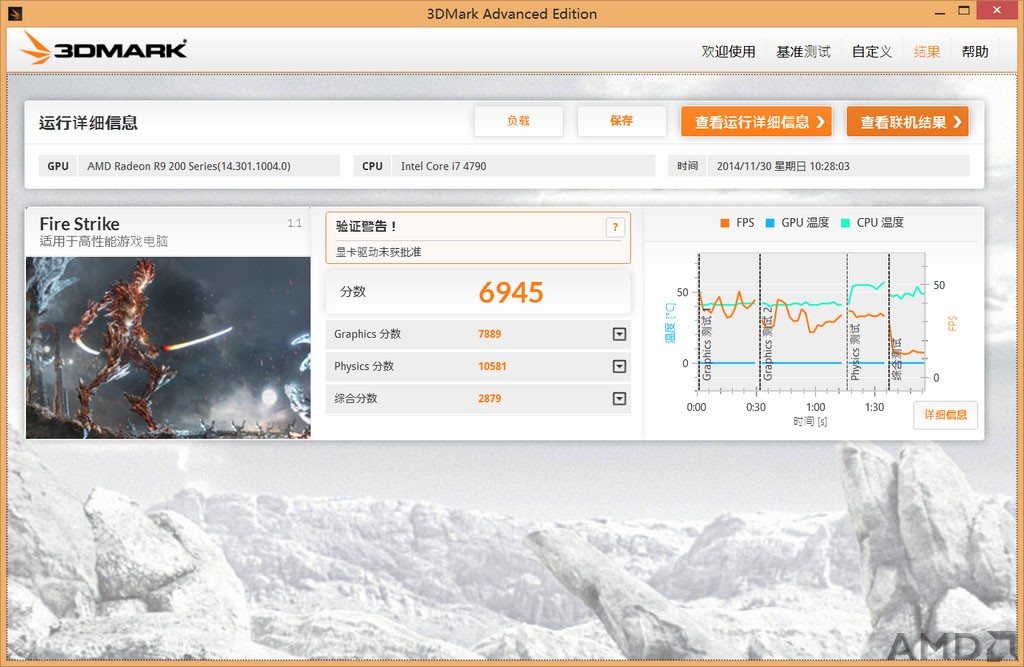The height and width of the screenshot is (667, 1024).
Task: Minimize the 3DMark window
Action: pyautogui.click(x=940, y=12)
